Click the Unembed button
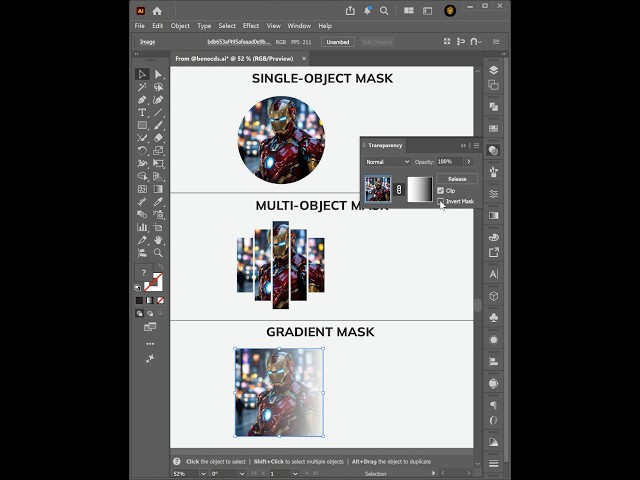Screen dimensions: 640x480 338,42
